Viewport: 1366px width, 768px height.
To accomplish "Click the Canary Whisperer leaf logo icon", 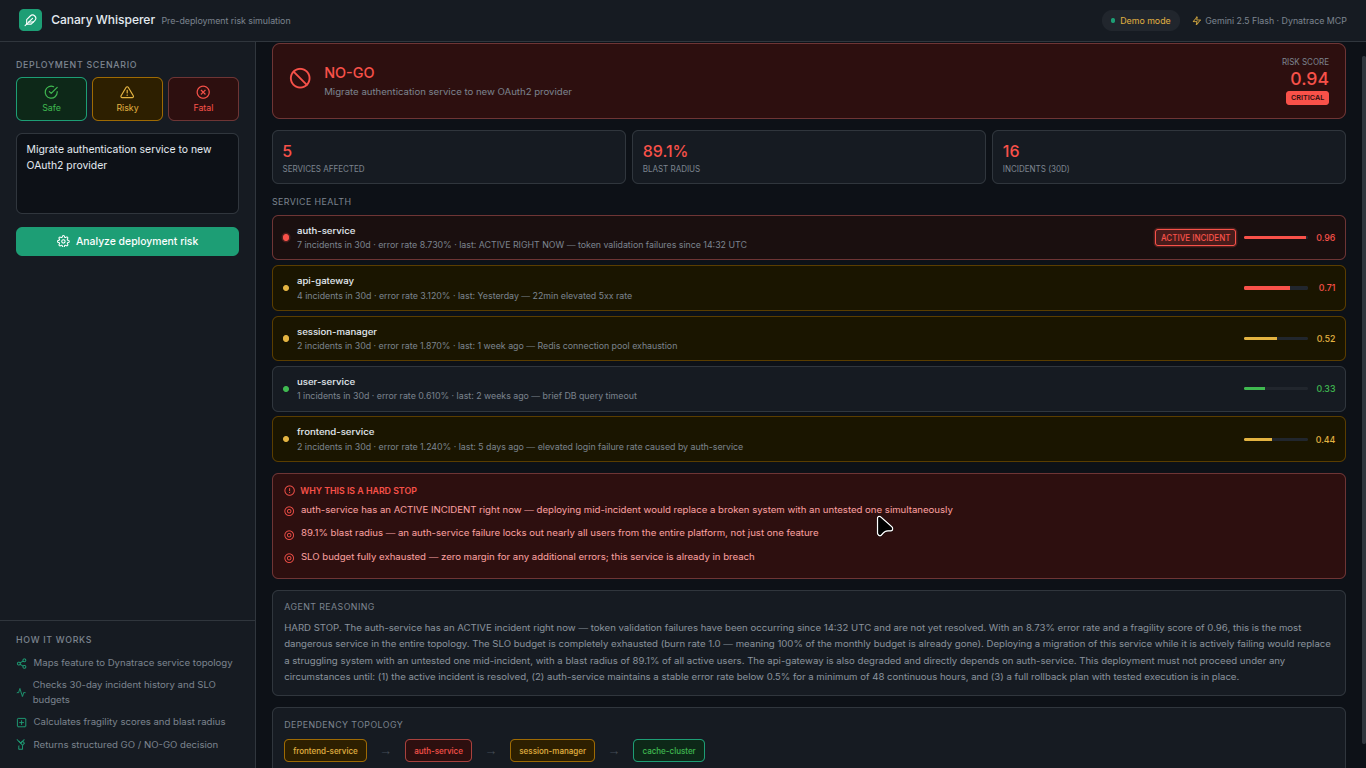I will point(30,20).
